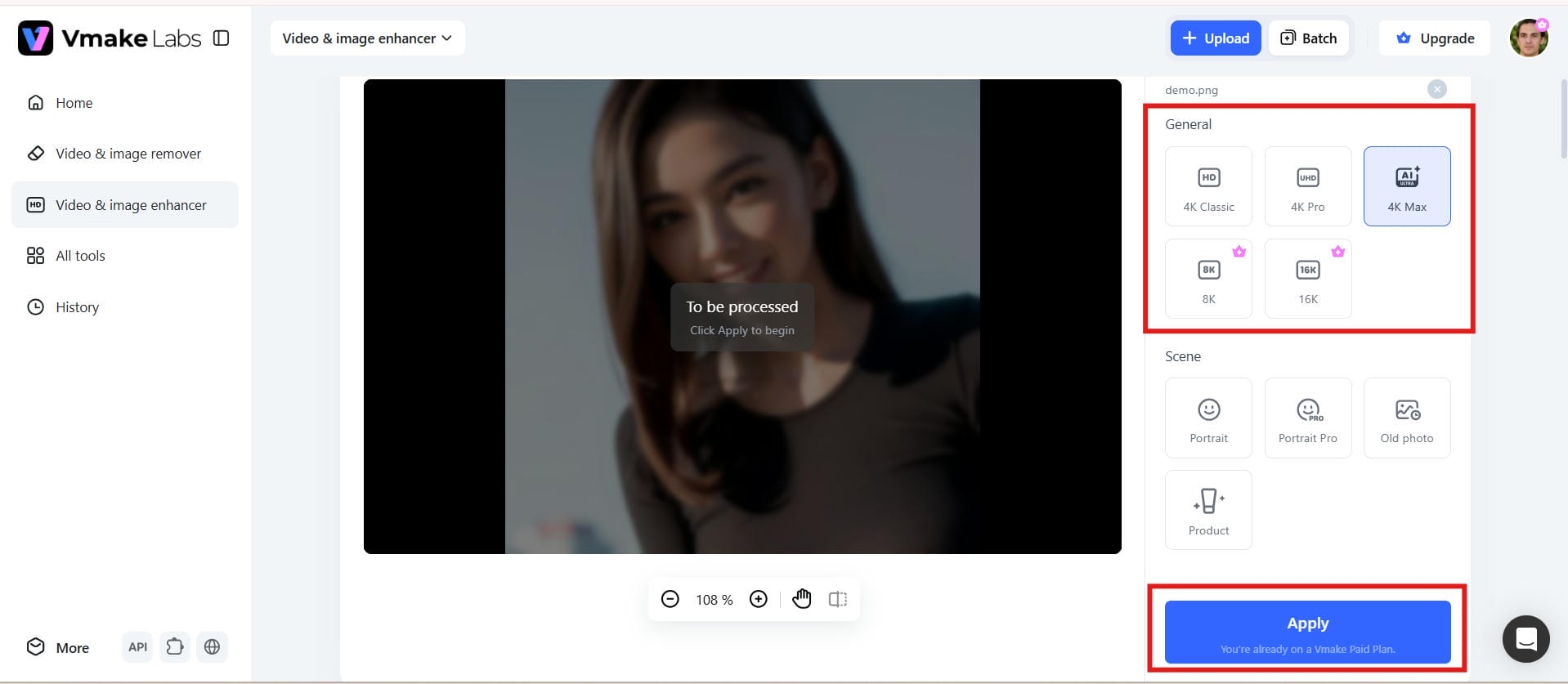Click the API badge
1568x684 pixels.
[x=137, y=647]
